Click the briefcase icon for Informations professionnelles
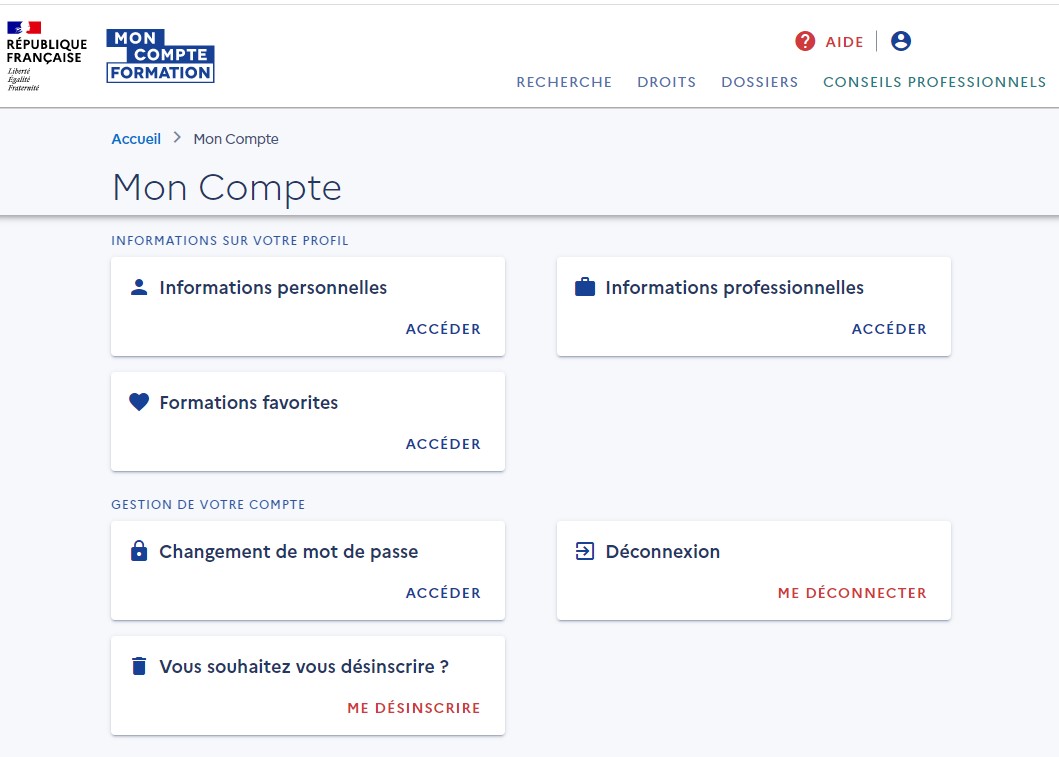The width and height of the screenshot is (1059, 757). tap(585, 288)
